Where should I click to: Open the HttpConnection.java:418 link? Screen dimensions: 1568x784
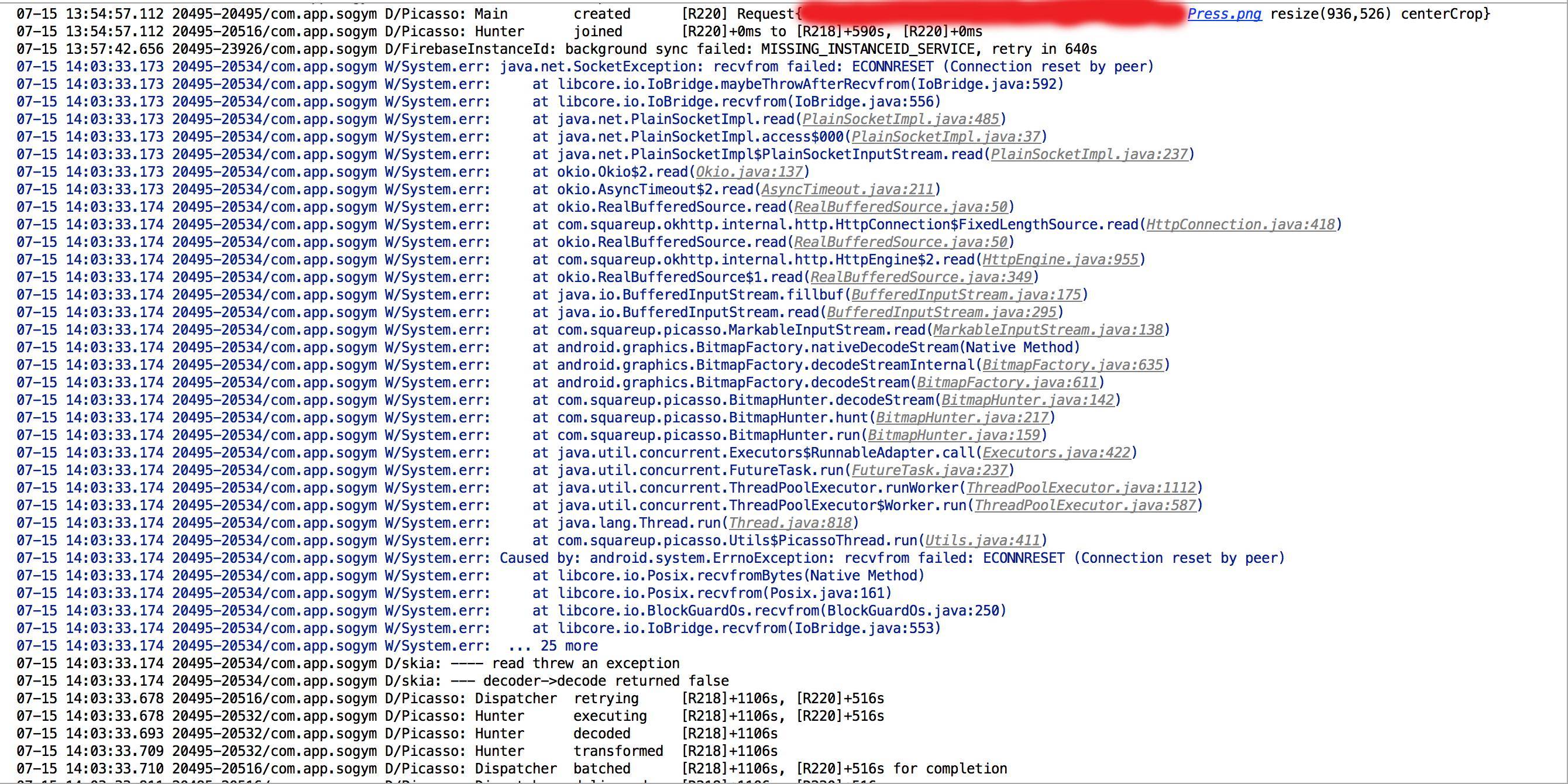click(x=1240, y=225)
